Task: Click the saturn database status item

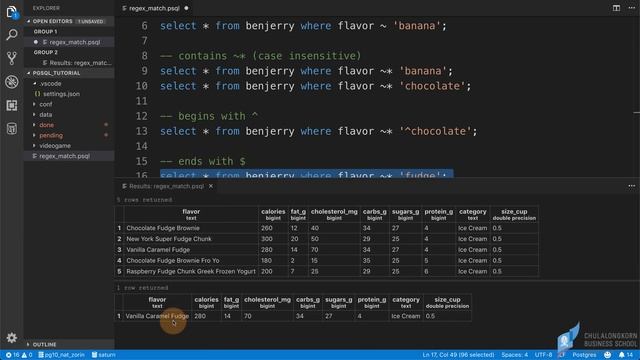Action: coord(104,355)
